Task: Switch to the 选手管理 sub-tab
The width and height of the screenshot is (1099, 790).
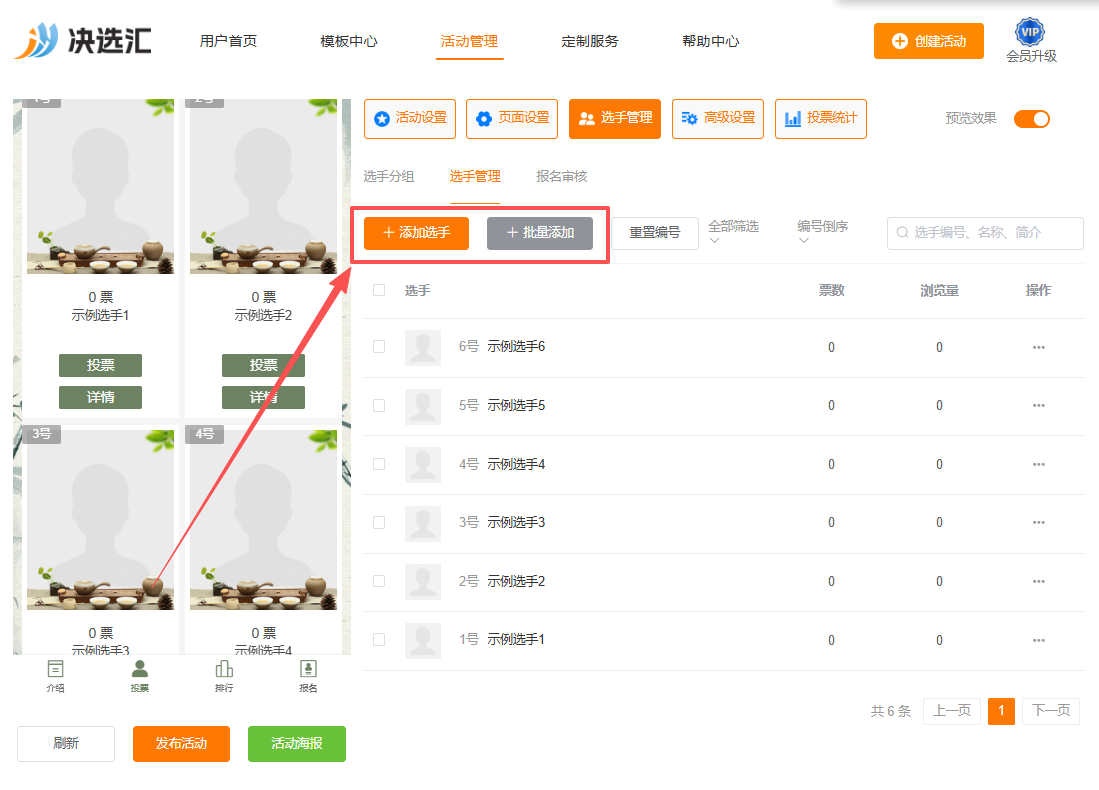Action: pyautogui.click(x=475, y=177)
